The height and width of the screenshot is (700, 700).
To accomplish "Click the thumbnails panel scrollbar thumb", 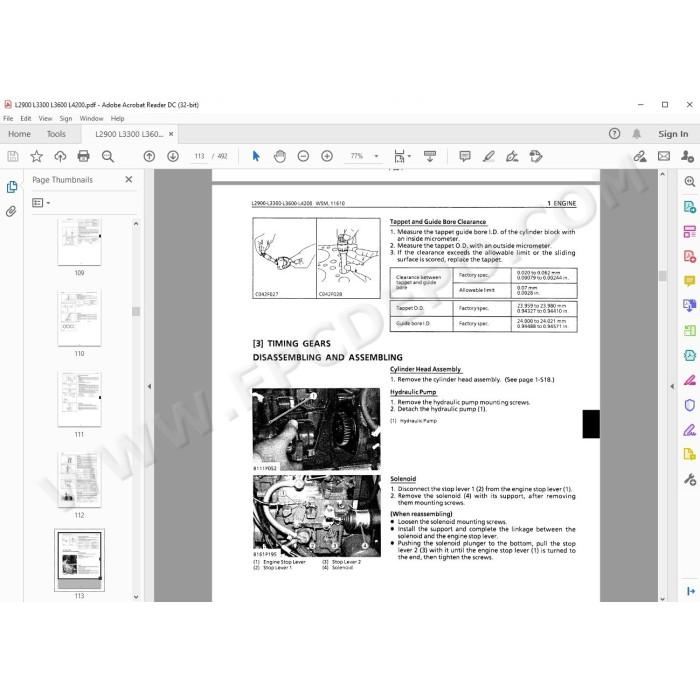I will point(136,312).
